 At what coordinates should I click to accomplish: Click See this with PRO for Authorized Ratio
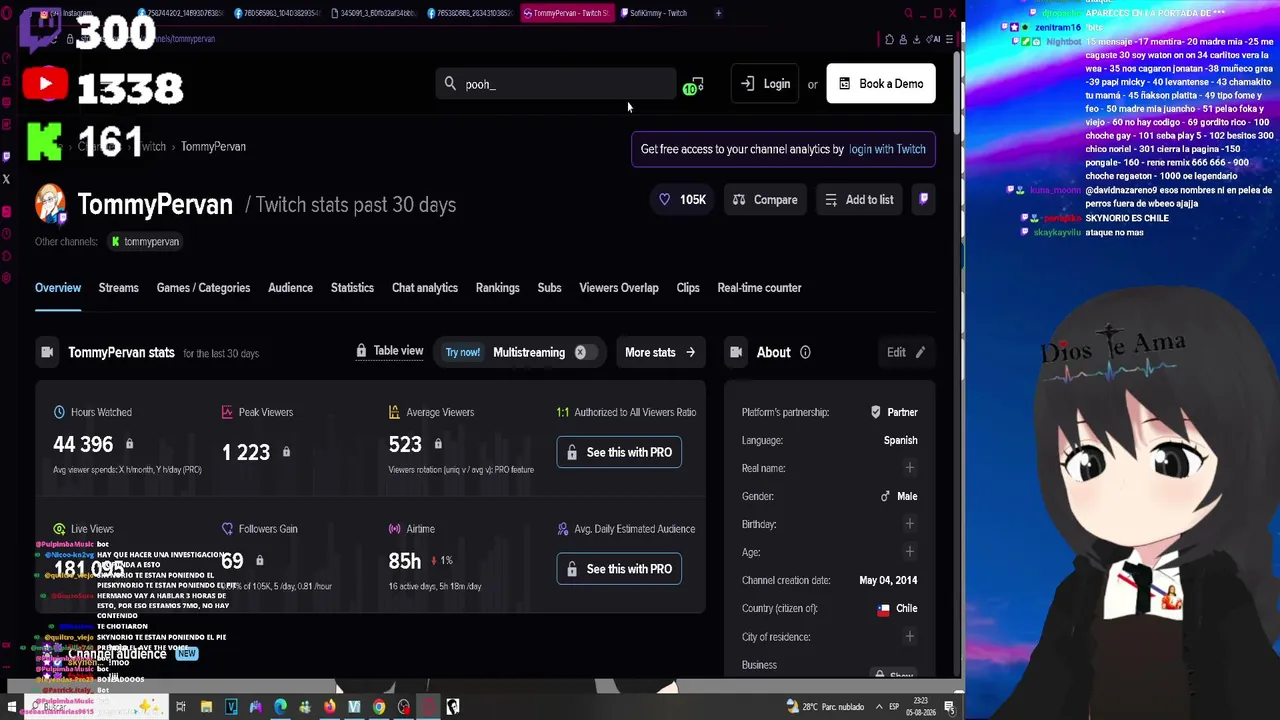(x=619, y=452)
